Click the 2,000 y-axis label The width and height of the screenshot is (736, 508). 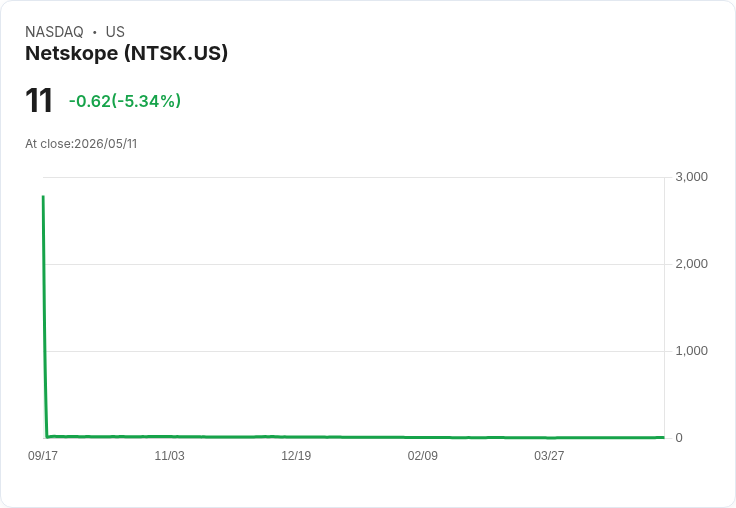point(691,264)
